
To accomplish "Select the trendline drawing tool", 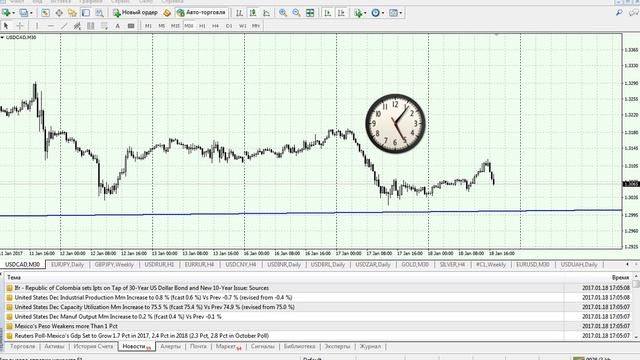I will tap(64, 26).
